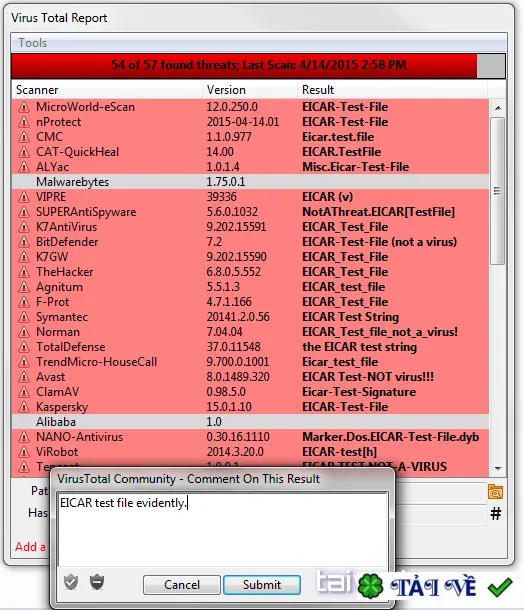Click the warning icon next to K7AntiVirus
The width and height of the screenshot is (524, 610).
click(24, 227)
